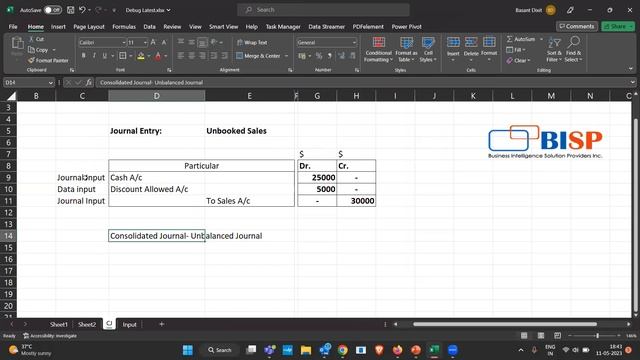
Task: Apply Percent Style
Action: [x=319, y=56]
